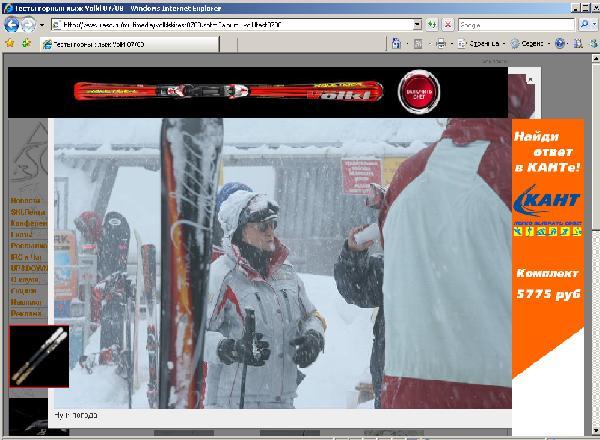Click the Add to Favorites star-plus icon
Viewport: 600px width, 440px height.
coord(26,43)
